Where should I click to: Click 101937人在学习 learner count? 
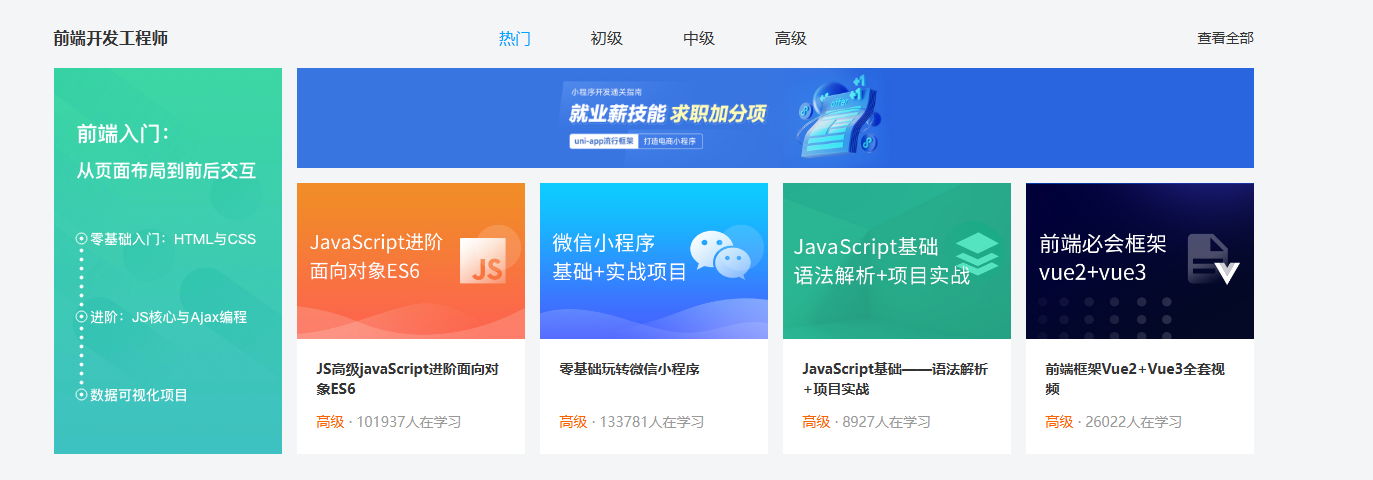click(409, 422)
